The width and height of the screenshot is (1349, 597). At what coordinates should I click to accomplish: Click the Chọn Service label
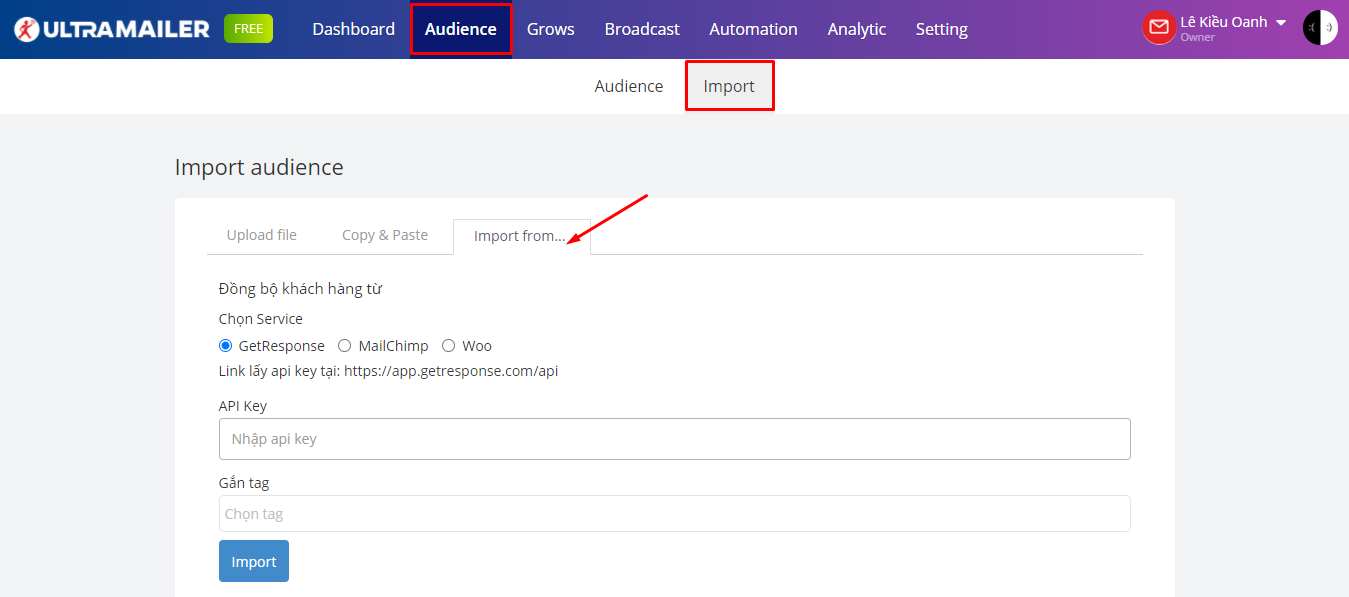click(261, 319)
